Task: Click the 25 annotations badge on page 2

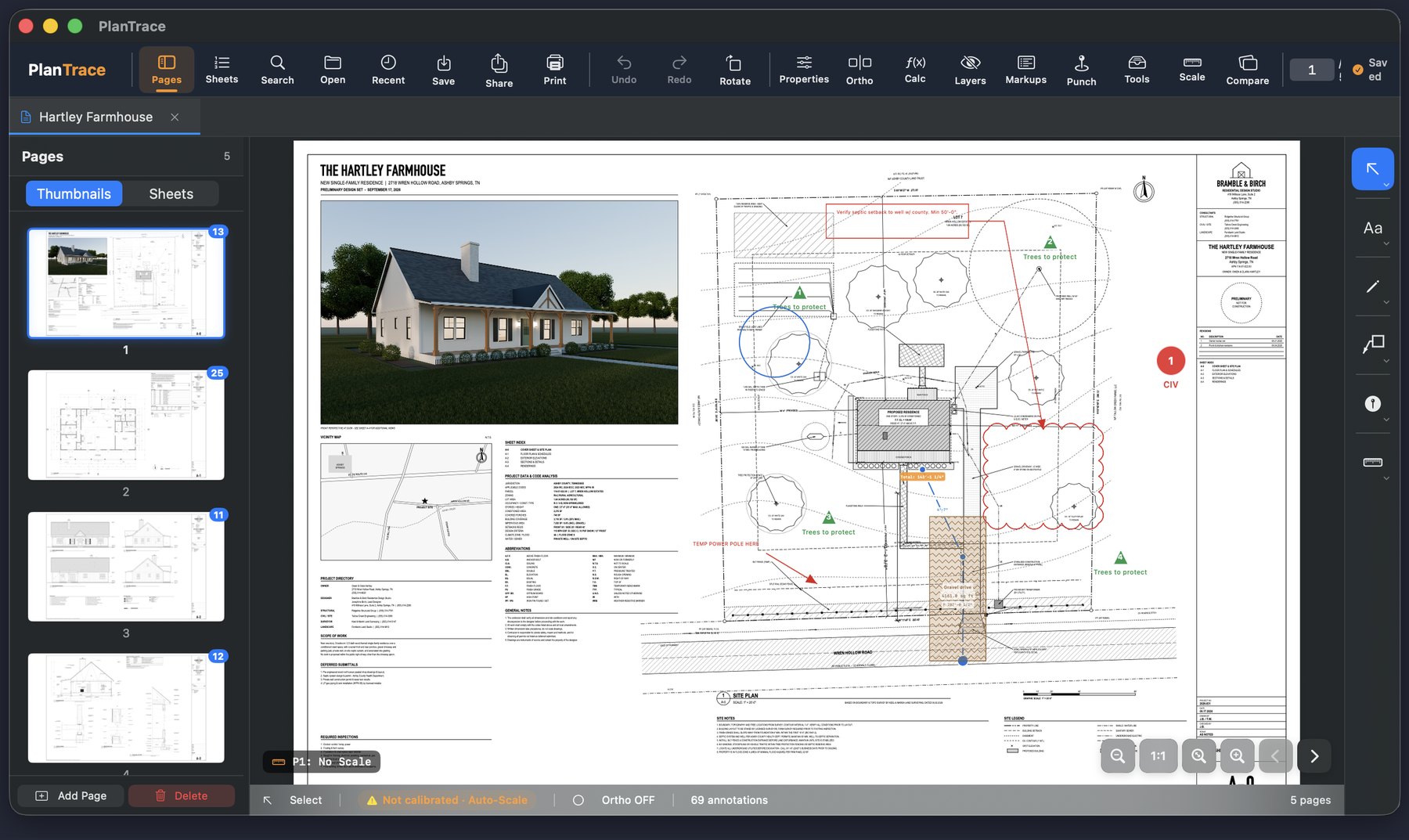Action: pos(218,373)
